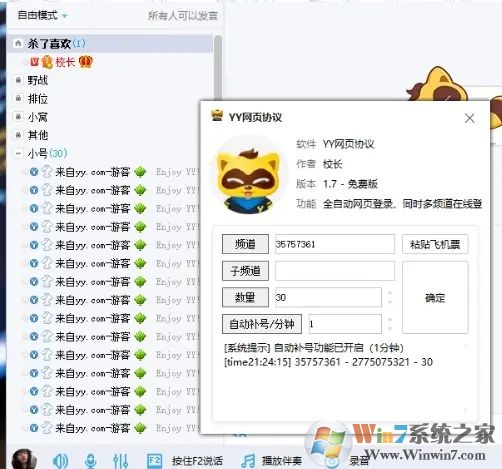The image size is (502, 469).
Task: Click the 确定 confirm button
Action: coord(435,297)
